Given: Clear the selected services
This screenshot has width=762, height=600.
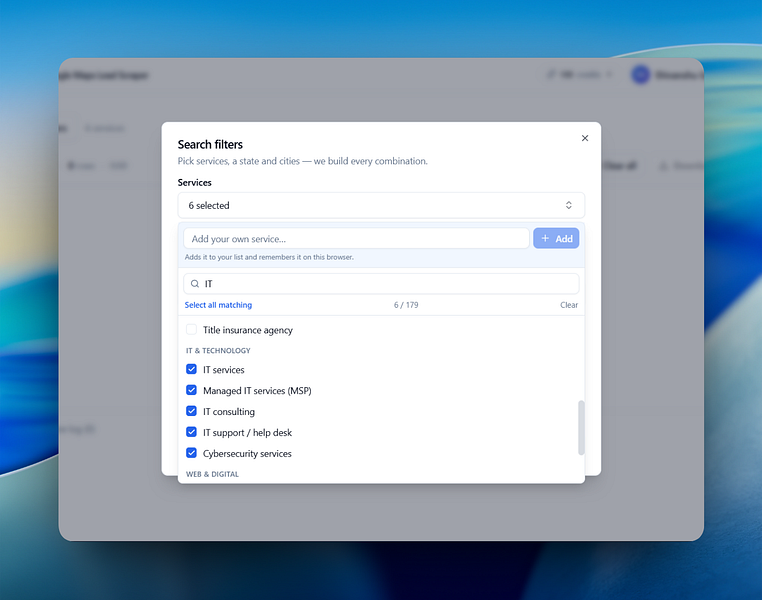Looking at the screenshot, I should pos(569,305).
